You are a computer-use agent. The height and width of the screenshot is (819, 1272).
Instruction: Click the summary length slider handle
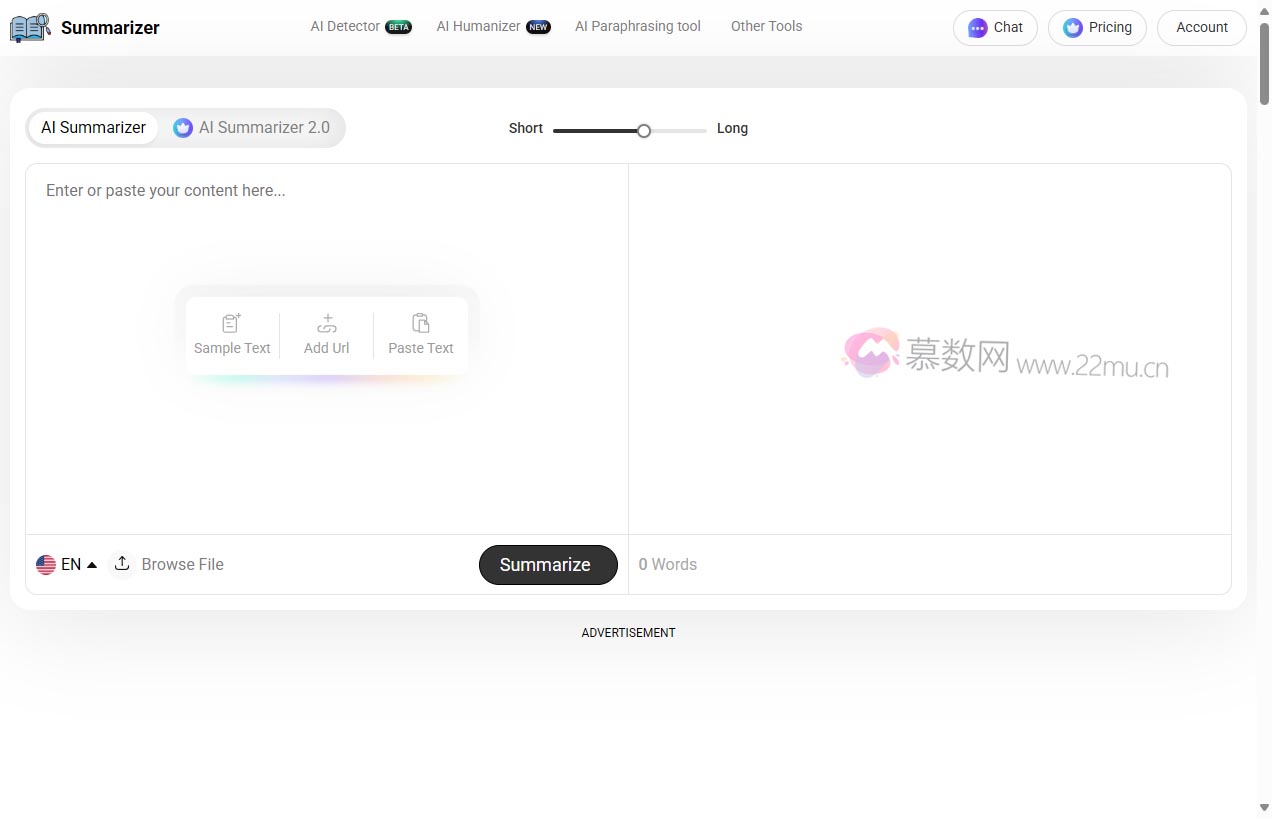coord(644,130)
